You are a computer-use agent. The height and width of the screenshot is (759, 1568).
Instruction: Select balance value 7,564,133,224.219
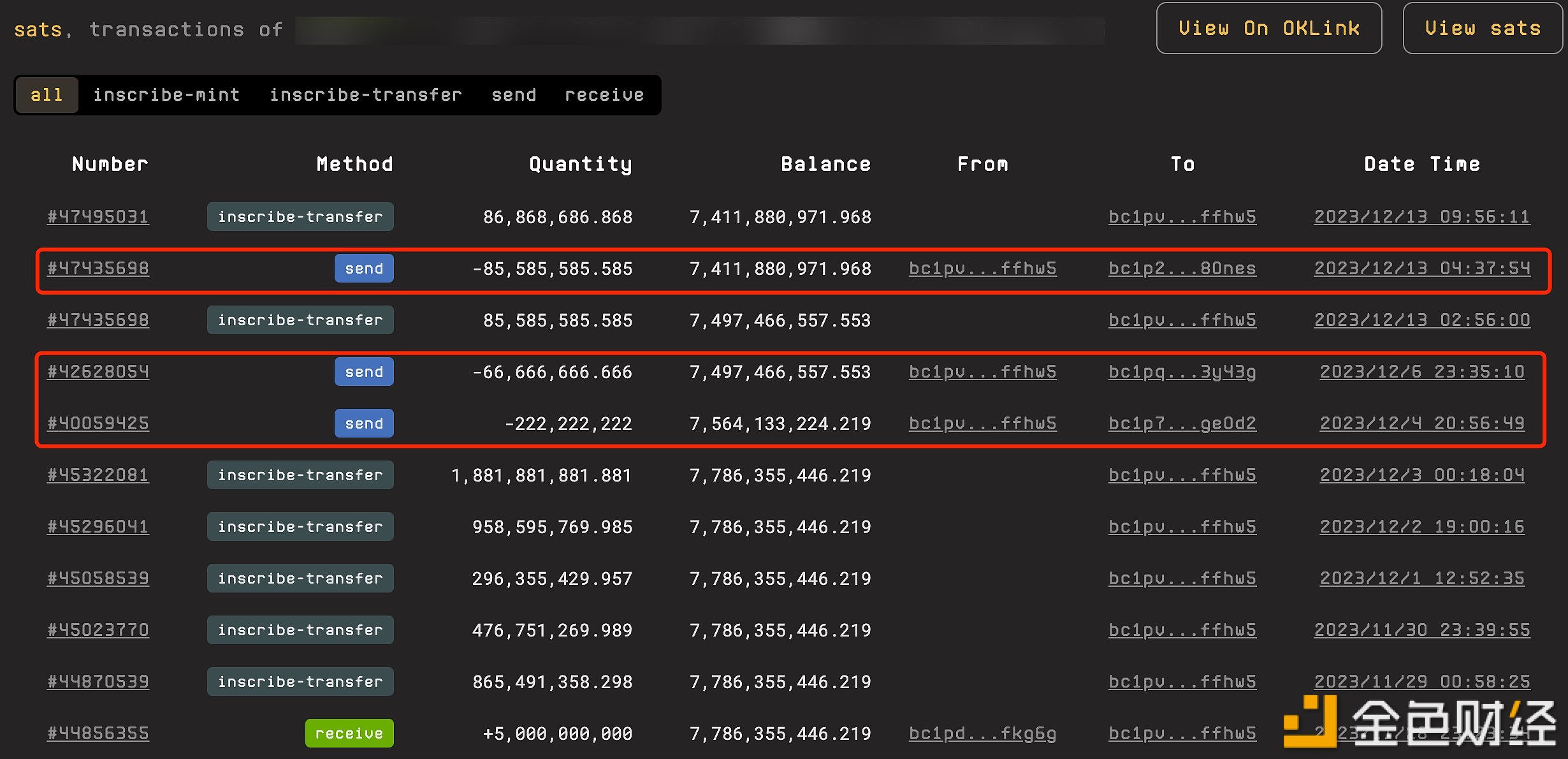(x=780, y=424)
